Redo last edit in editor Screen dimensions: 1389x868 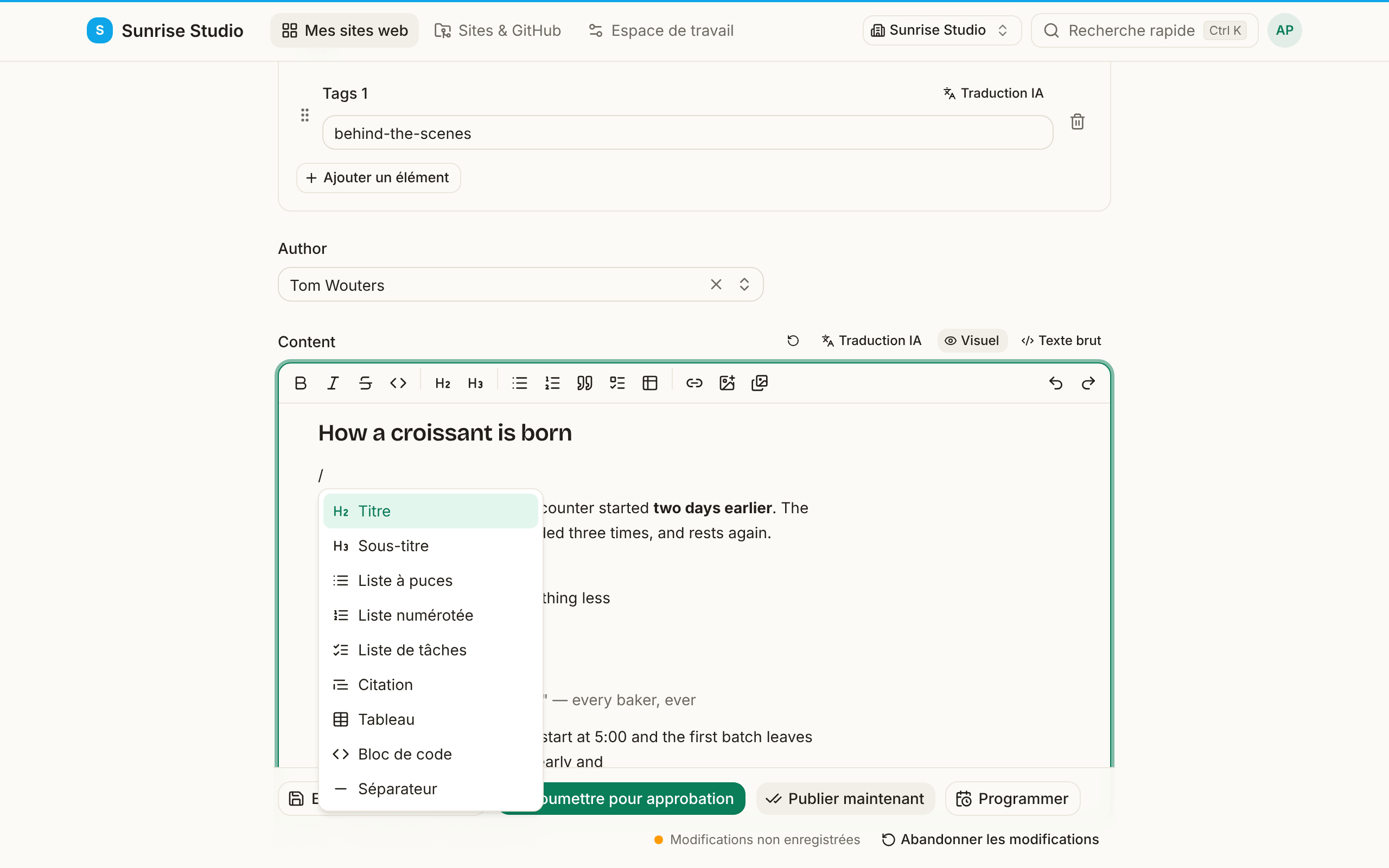pos(1088,383)
